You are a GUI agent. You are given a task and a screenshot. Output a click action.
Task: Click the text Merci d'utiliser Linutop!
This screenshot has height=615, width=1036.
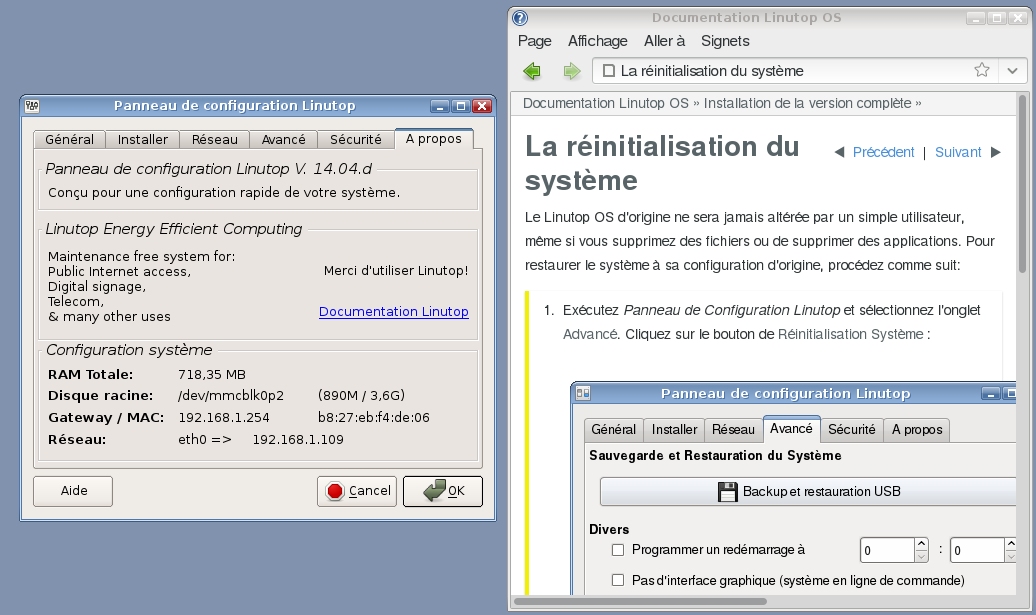396,271
